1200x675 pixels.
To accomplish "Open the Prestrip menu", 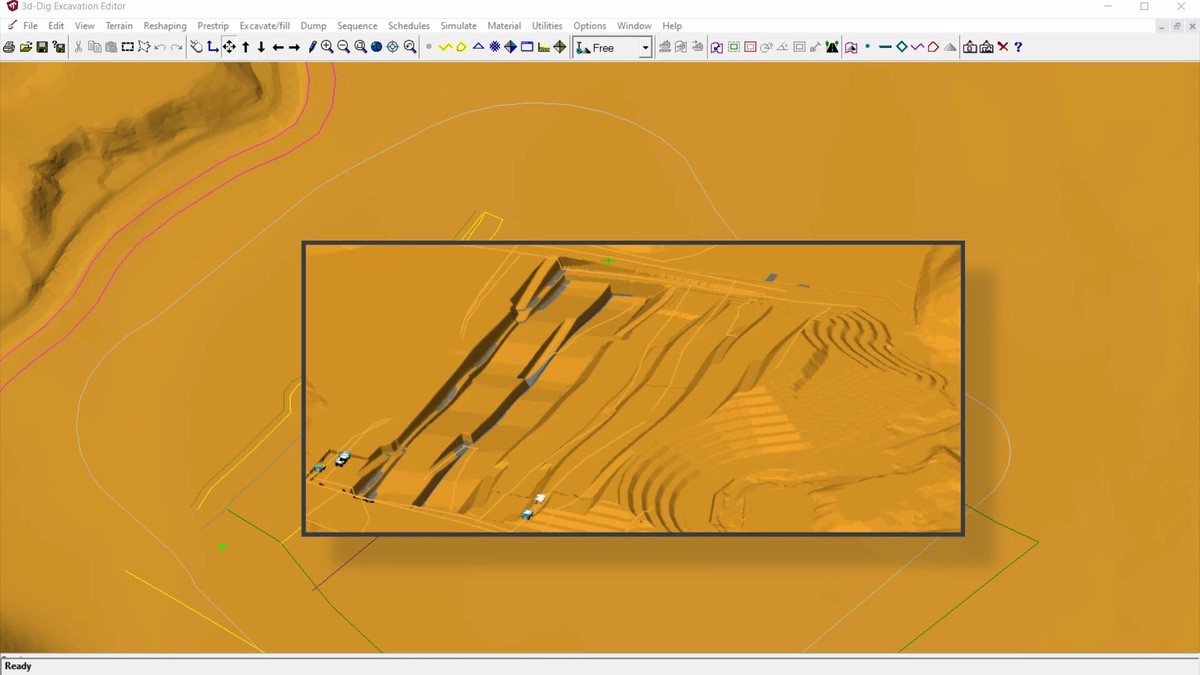I will pyautogui.click(x=213, y=26).
